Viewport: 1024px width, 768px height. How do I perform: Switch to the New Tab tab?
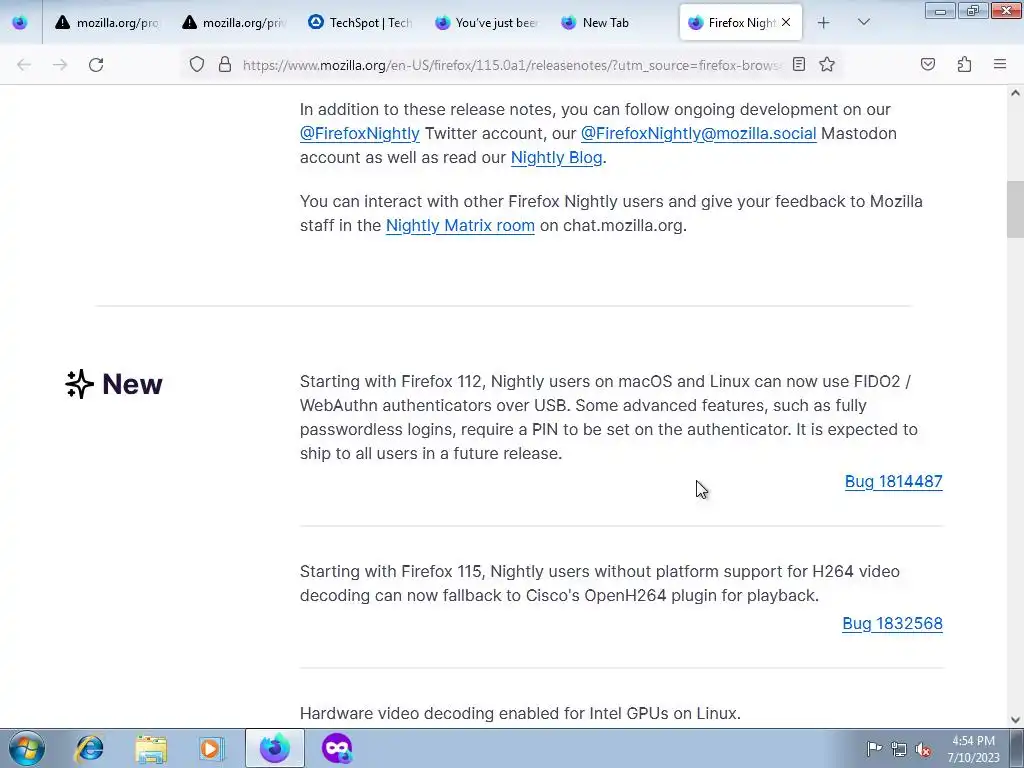(x=613, y=22)
